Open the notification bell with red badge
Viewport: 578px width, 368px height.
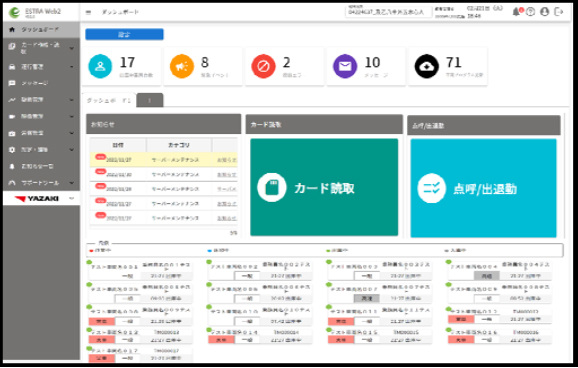click(x=517, y=12)
